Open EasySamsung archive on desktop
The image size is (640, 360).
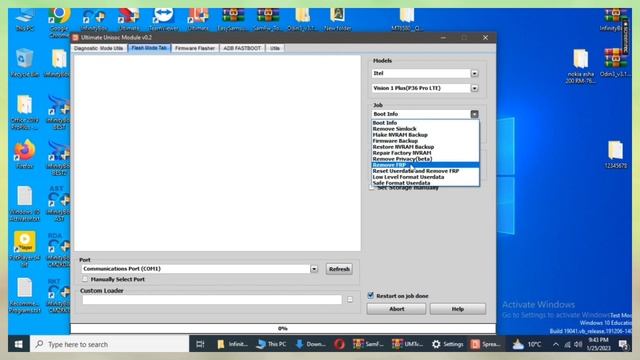click(x=233, y=19)
